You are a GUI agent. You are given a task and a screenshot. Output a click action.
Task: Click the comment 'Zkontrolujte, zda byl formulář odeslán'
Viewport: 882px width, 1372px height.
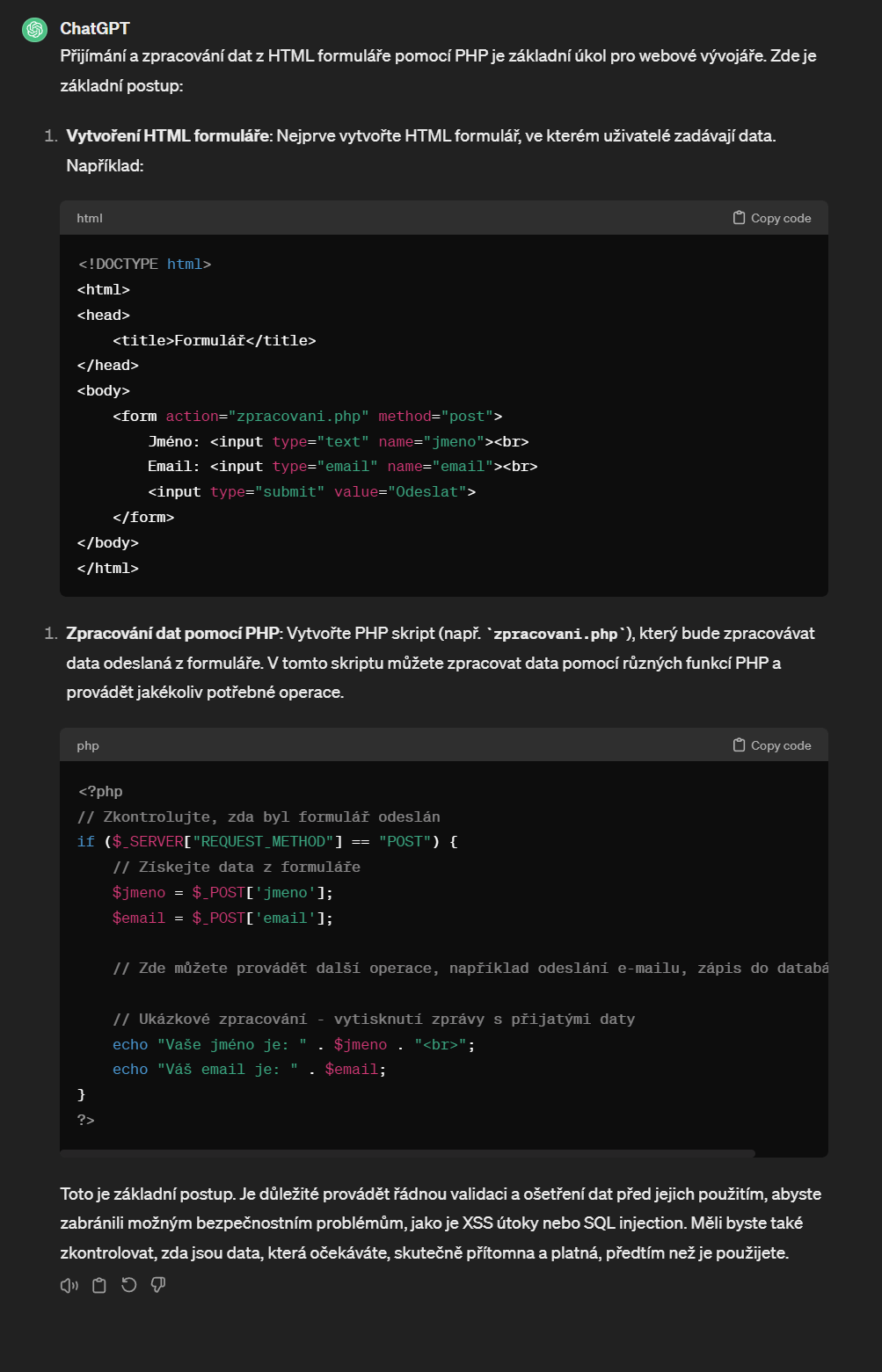(x=259, y=817)
